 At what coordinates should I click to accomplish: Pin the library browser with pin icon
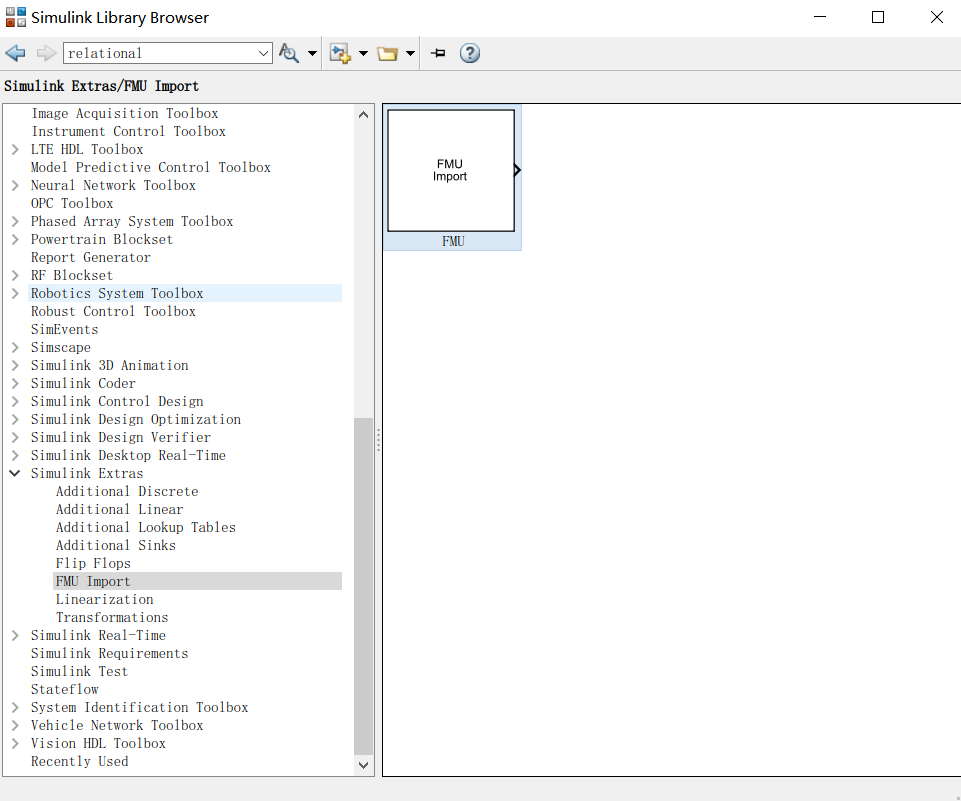point(438,53)
